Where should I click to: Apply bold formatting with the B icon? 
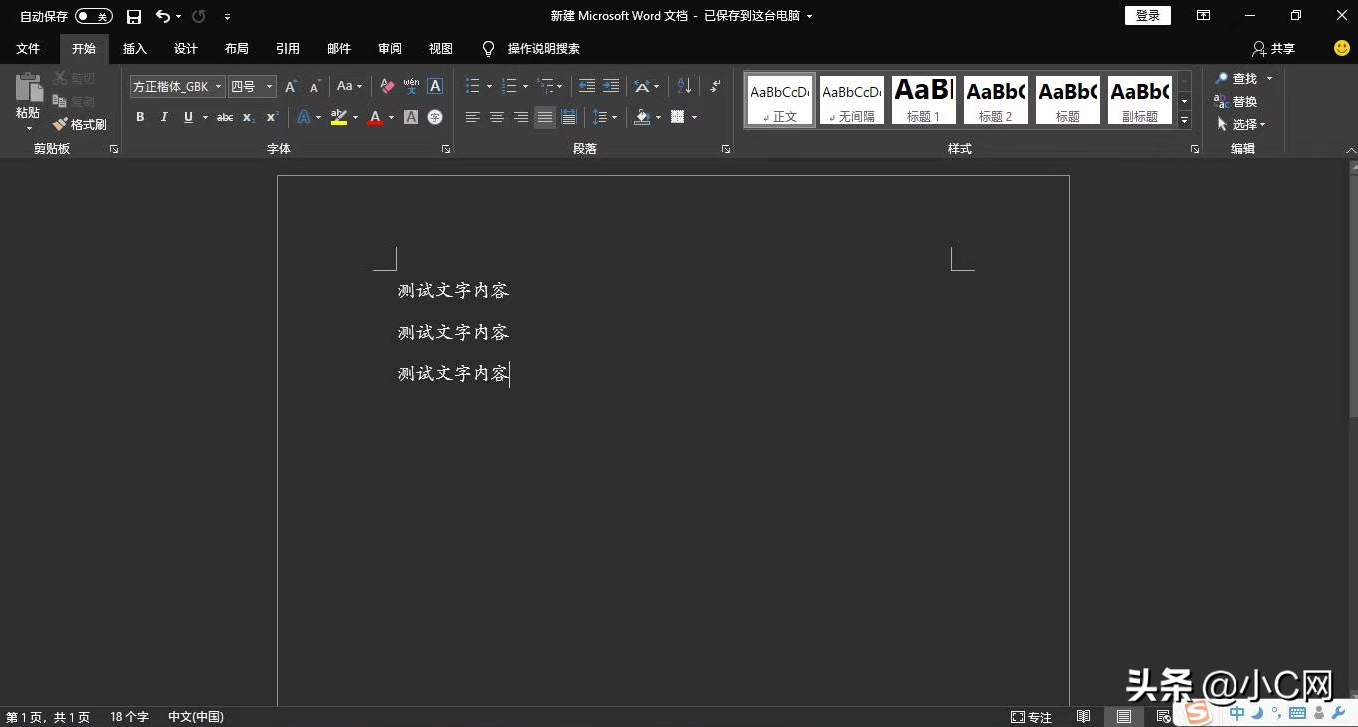140,117
